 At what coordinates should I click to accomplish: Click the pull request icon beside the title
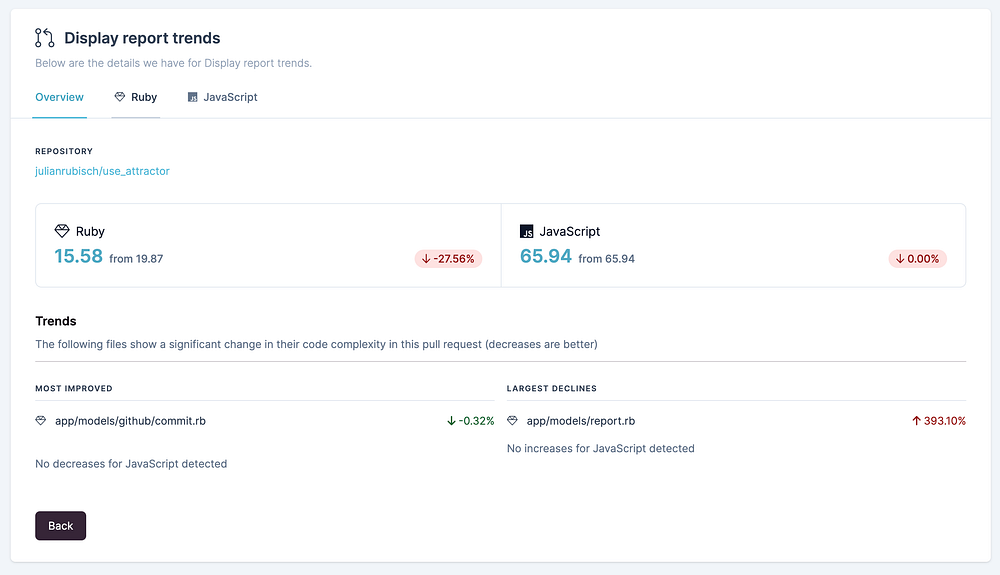click(45, 38)
